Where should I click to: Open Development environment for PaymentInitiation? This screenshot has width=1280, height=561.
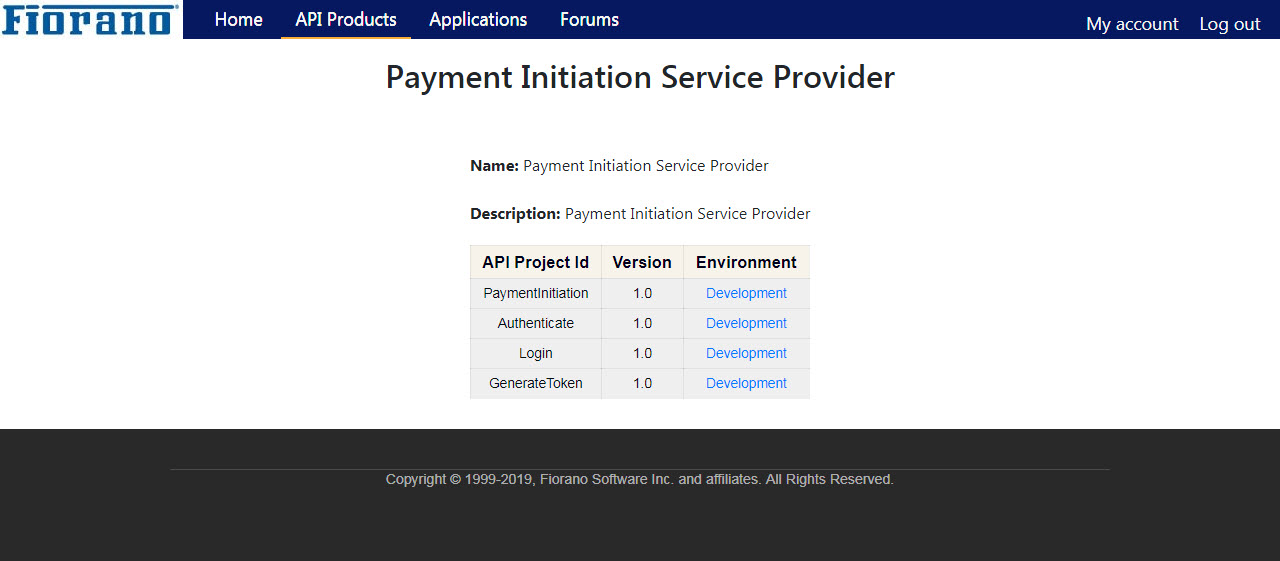tap(746, 293)
